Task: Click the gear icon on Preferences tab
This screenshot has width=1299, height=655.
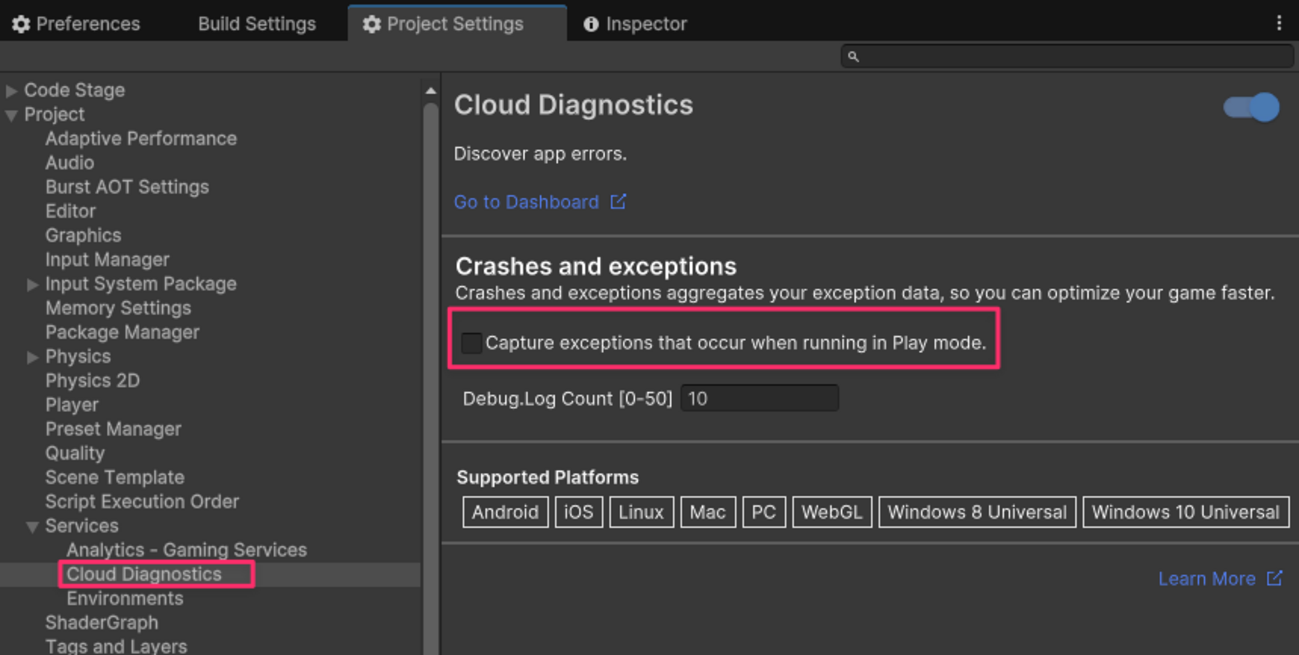Action: point(22,23)
